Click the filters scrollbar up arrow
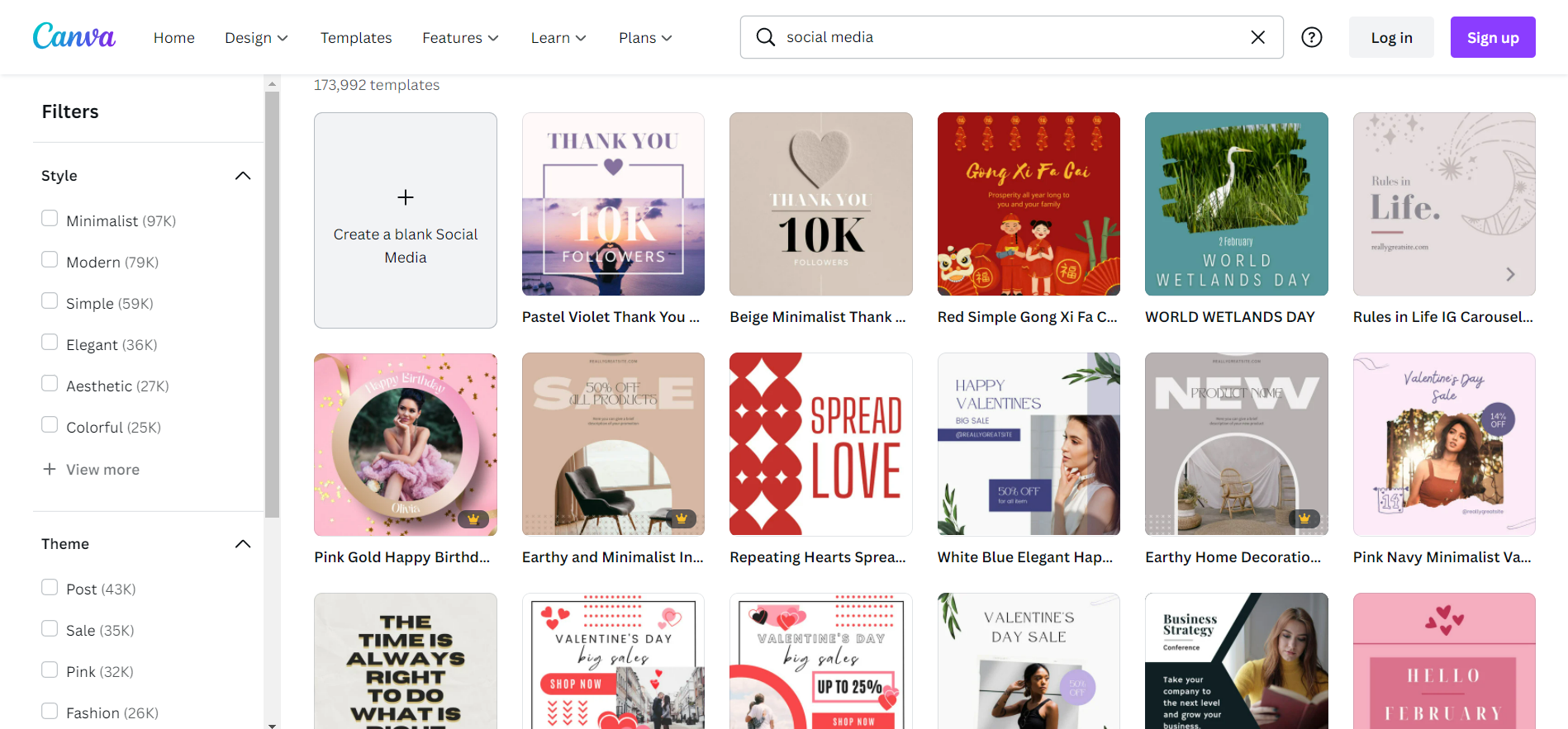1568x729 pixels. tap(272, 83)
